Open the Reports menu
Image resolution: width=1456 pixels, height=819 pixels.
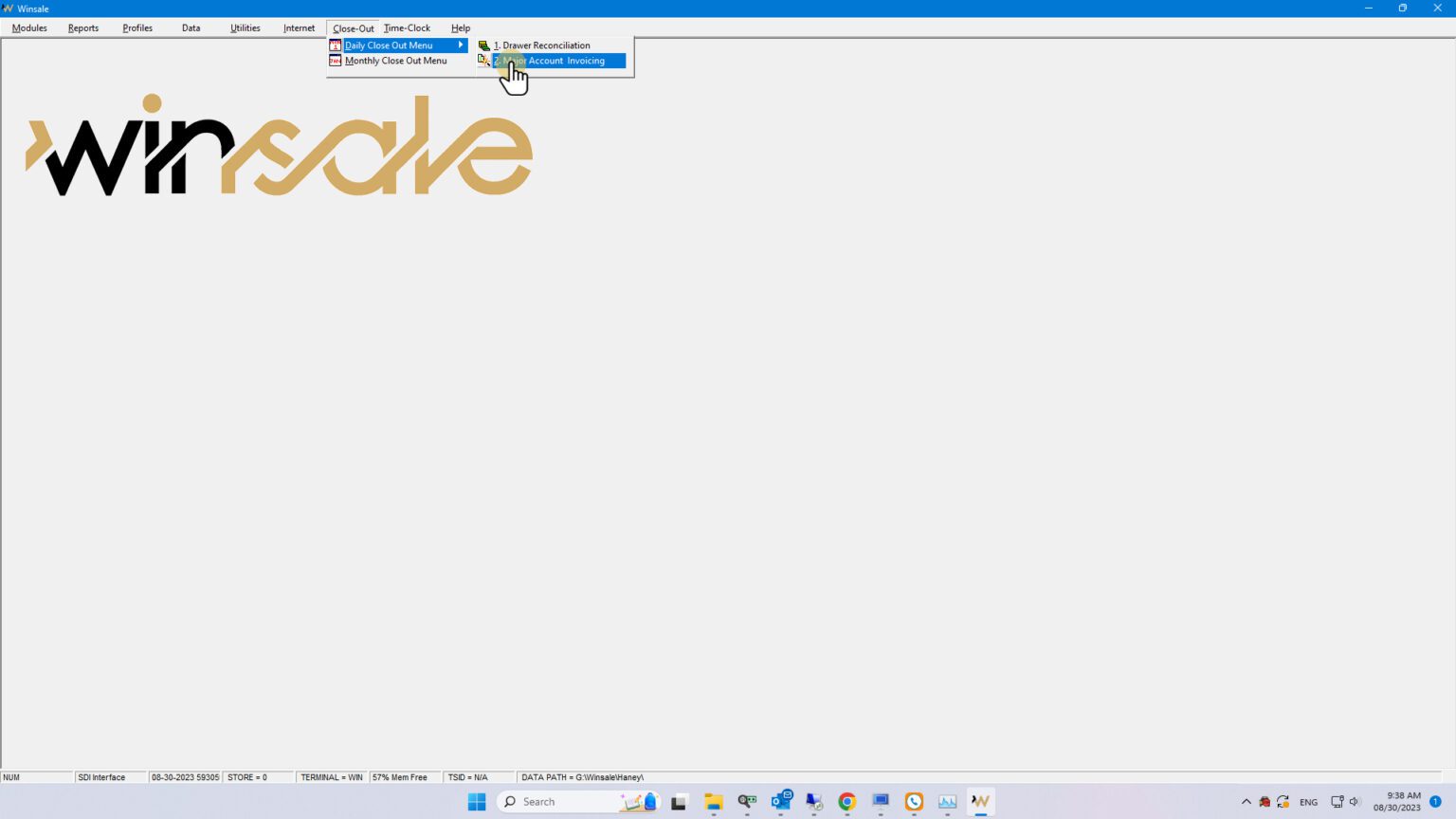(x=83, y=28)
